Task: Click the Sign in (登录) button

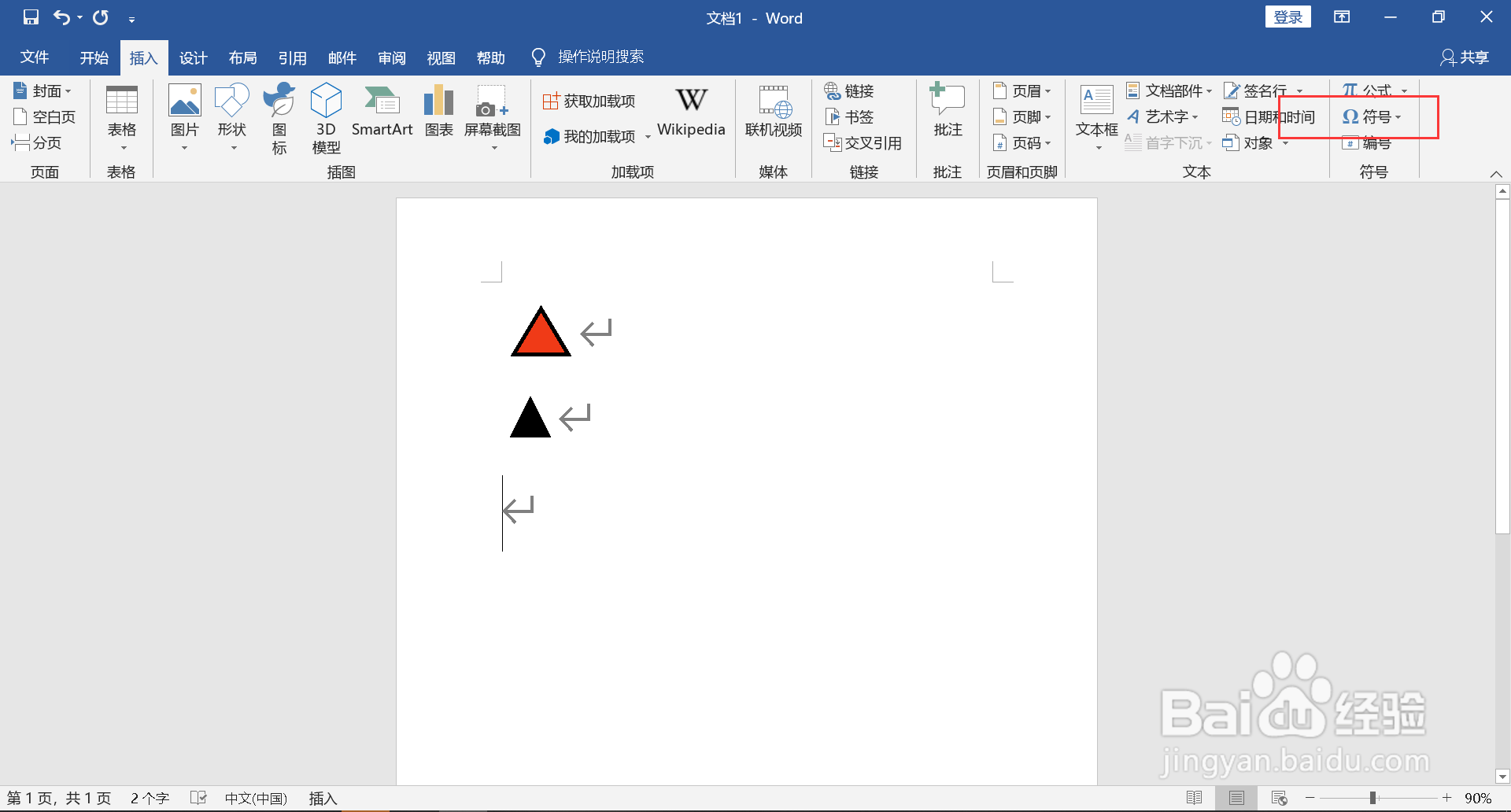Action: click(x=1287, y=17)
